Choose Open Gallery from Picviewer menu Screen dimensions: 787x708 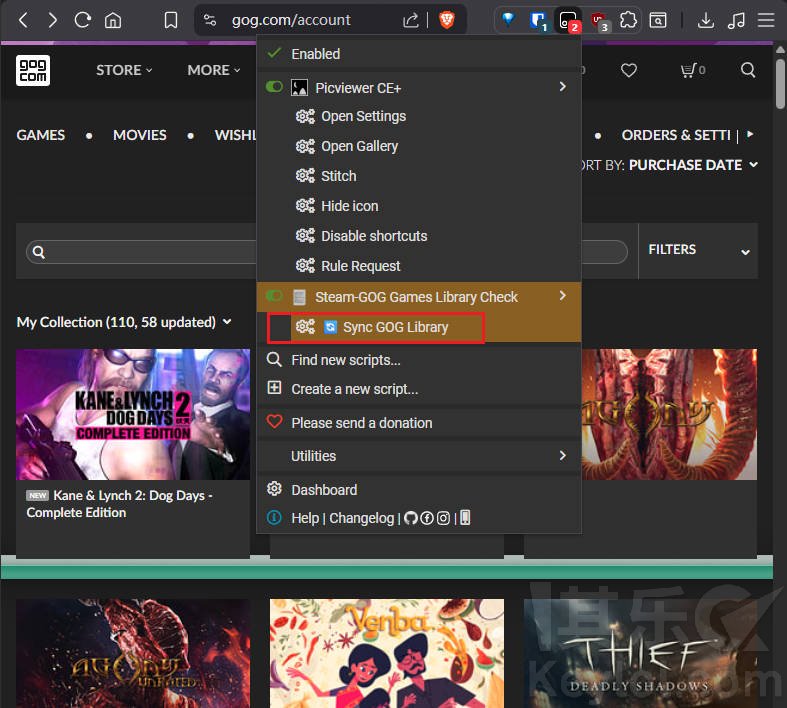click(359, 146)
